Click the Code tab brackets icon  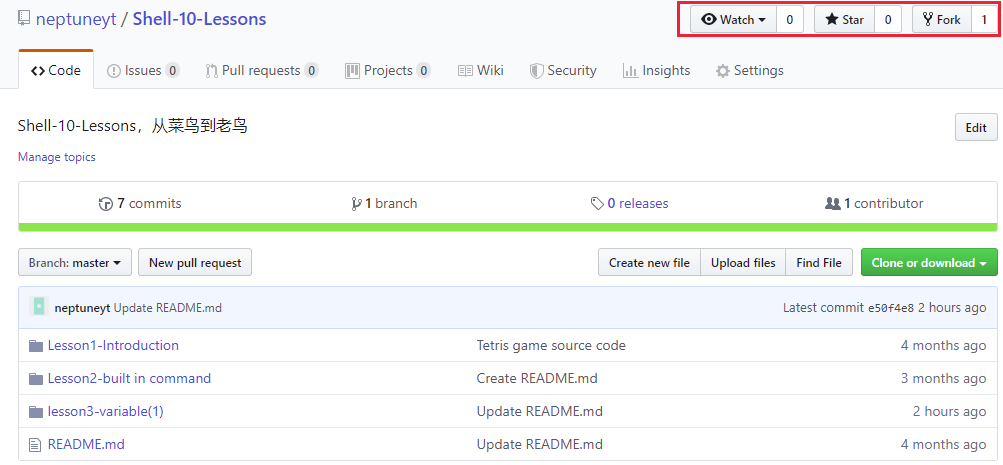tap(38, 71)
